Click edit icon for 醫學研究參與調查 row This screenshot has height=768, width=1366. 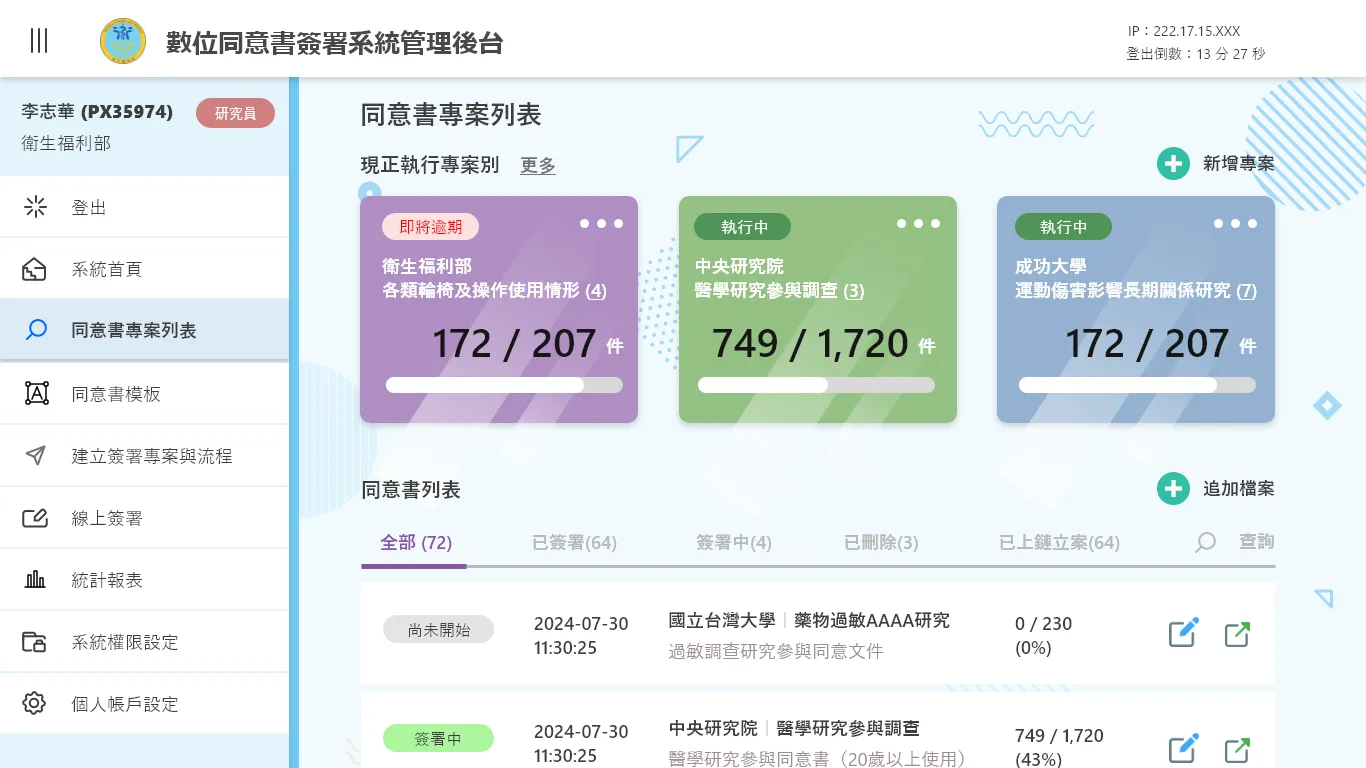[1183, 748]
